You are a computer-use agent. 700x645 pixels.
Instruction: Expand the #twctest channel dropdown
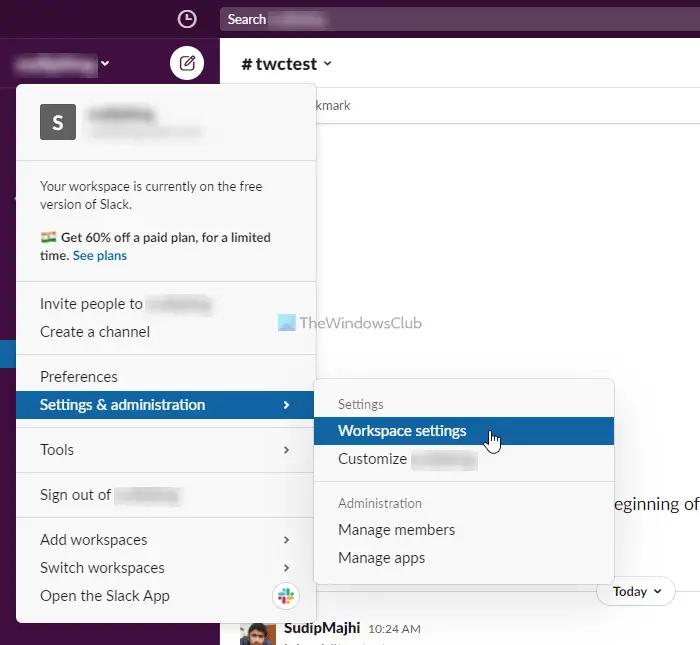(x=286, y=64)
